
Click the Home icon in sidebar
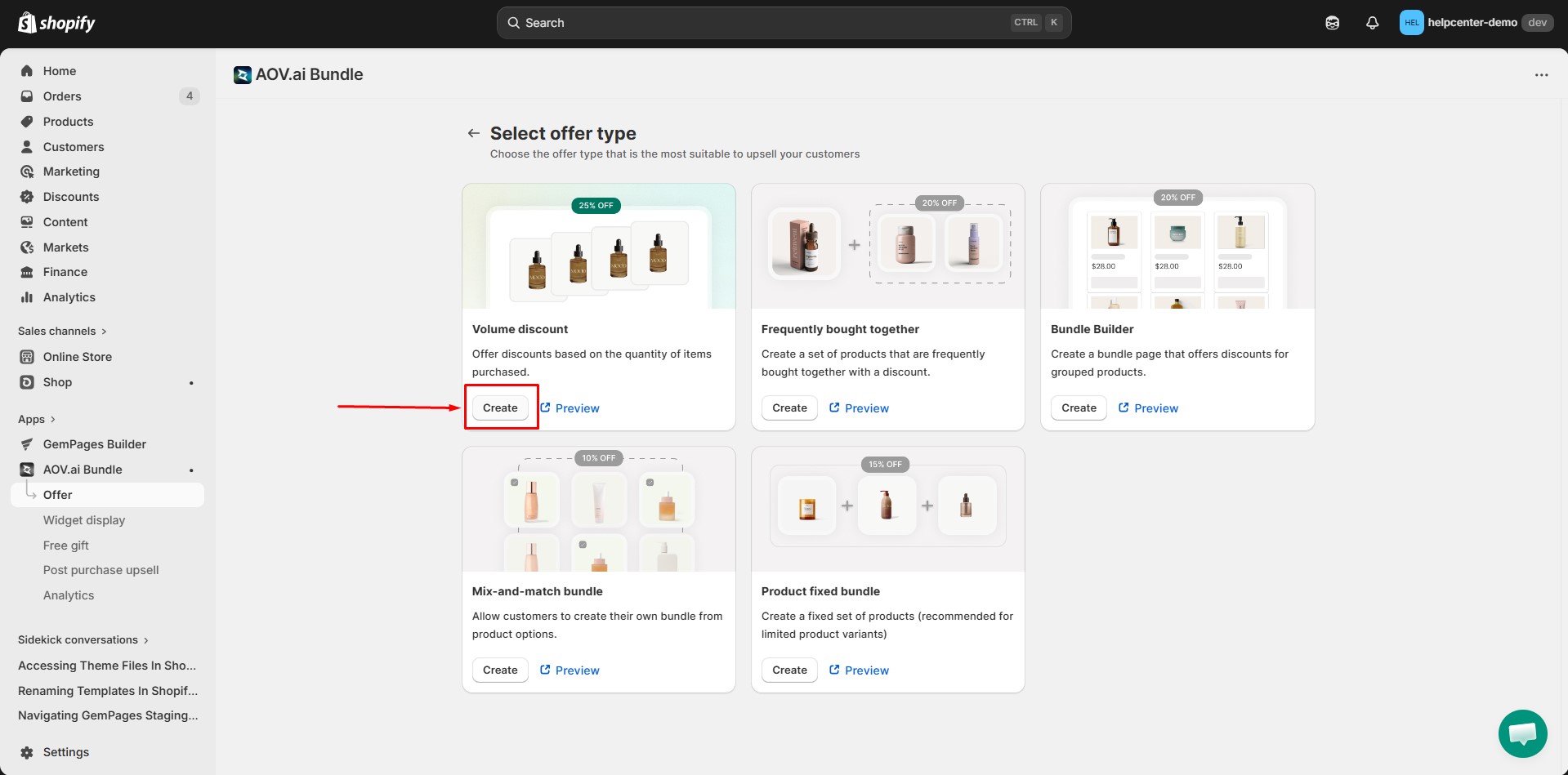[27, 71]
